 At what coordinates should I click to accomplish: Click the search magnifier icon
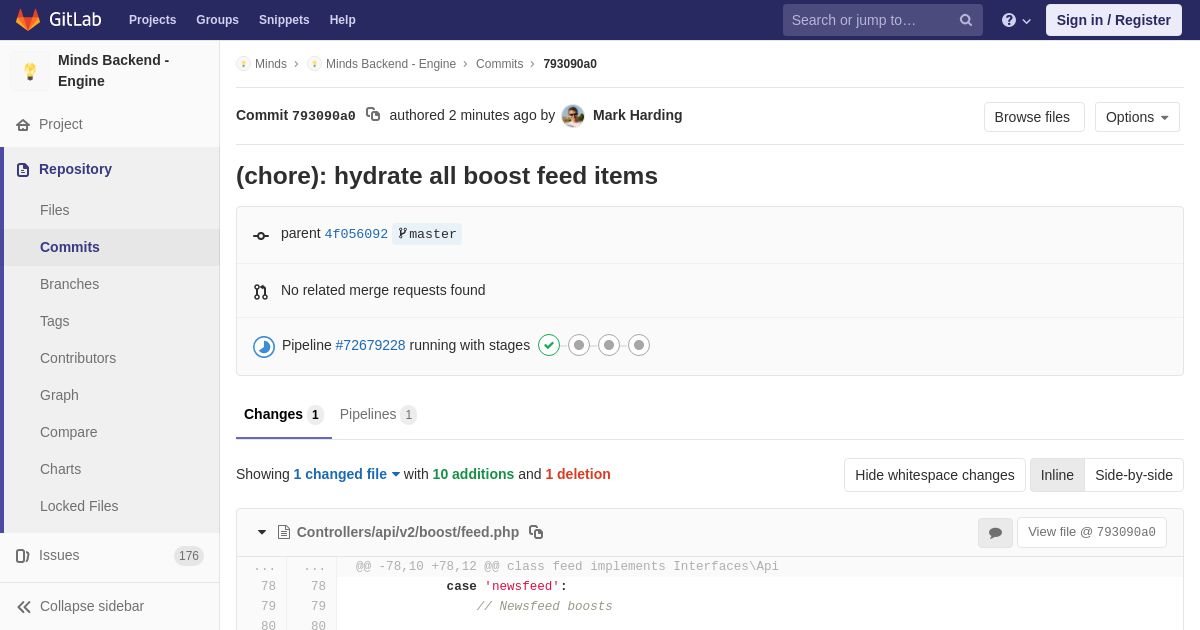click(966, 20)
